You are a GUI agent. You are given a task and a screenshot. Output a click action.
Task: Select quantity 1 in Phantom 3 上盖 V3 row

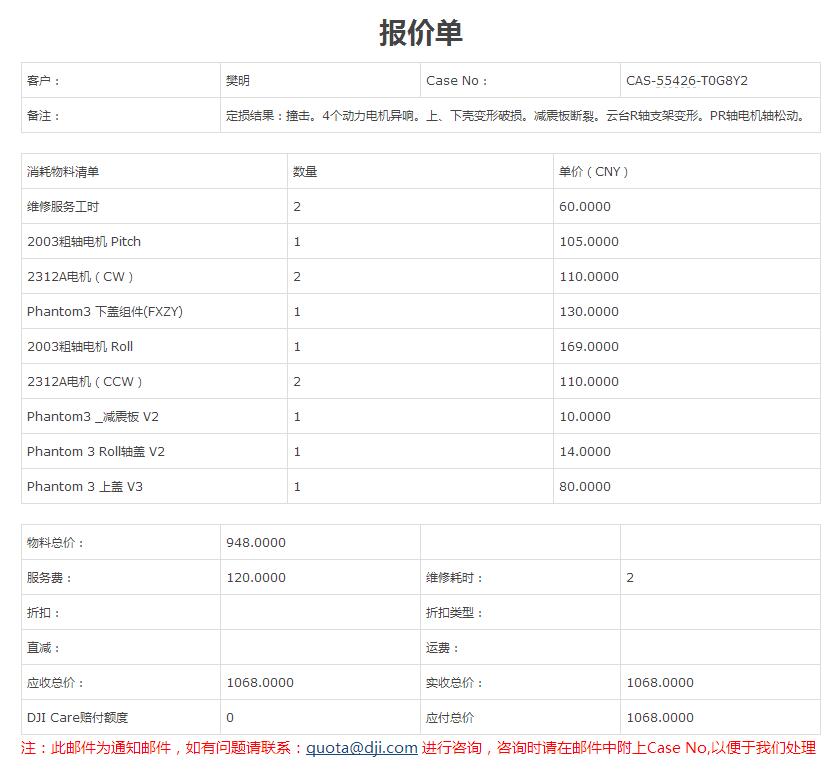coord(297,487)
